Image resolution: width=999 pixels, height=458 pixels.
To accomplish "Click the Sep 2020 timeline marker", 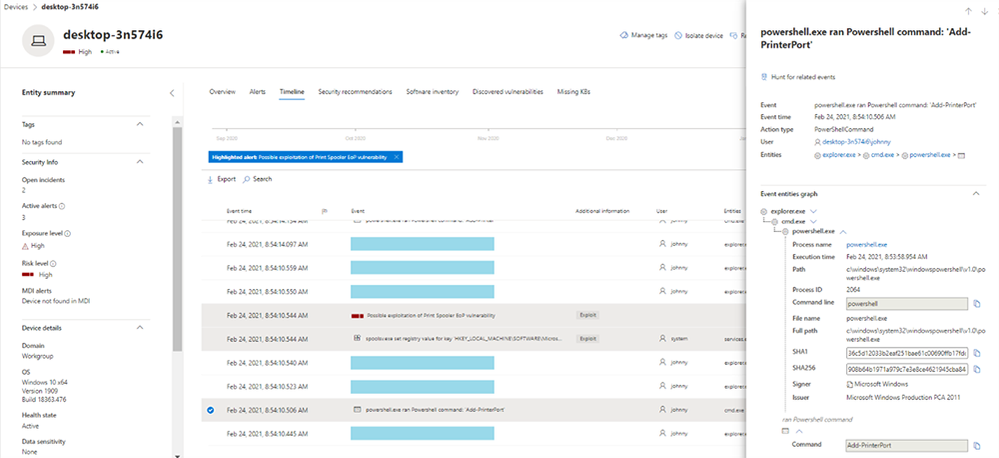I will pyautogui.click(x=227, y=138).
